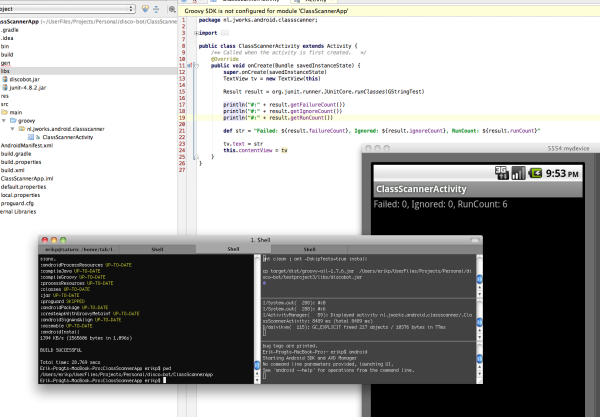The width and height of the screenshot is (600, 417).
Task: Click the scroll-from-source icon beside the Project dropdown
Action: point(145,8)
